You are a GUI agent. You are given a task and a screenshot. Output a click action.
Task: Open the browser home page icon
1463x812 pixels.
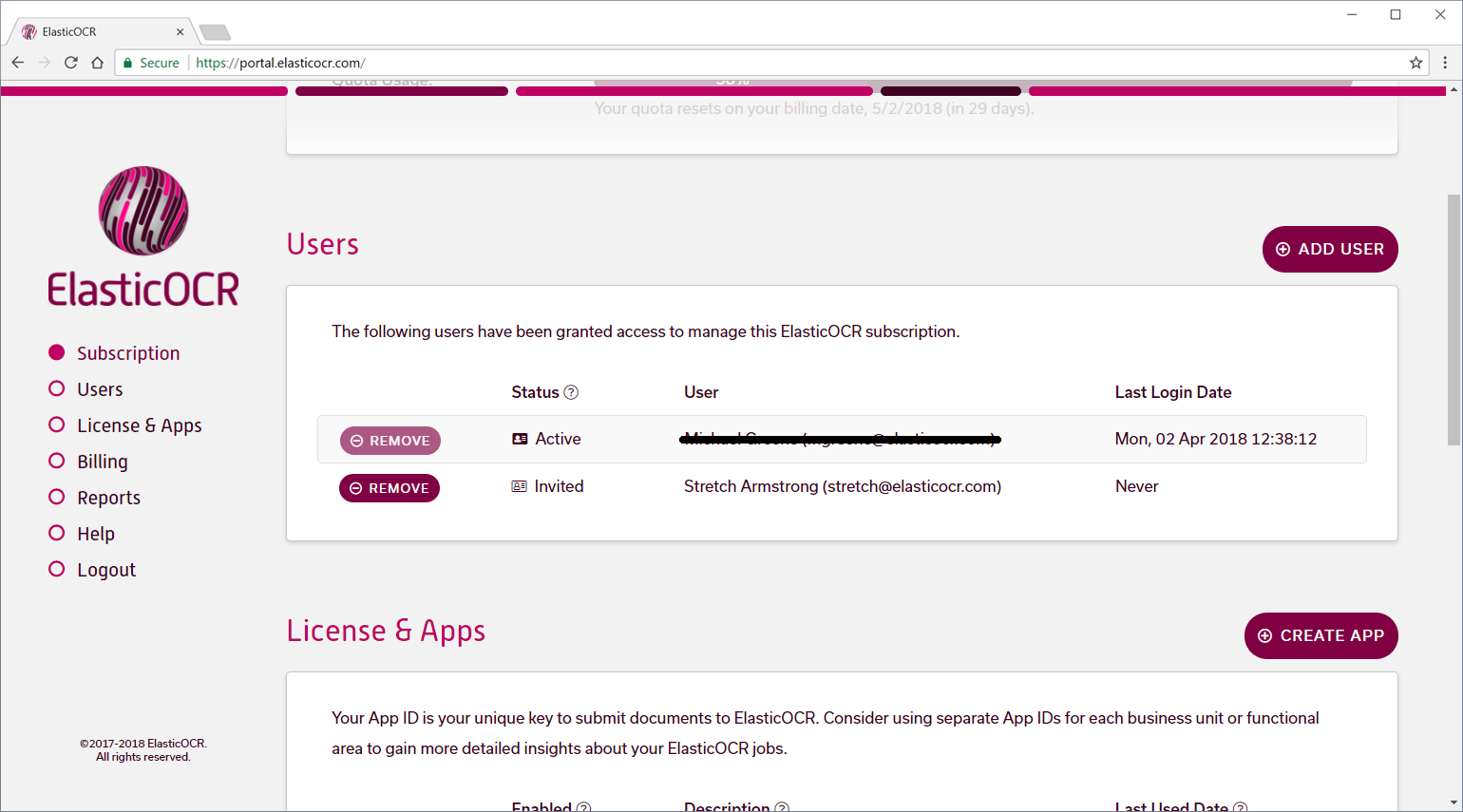click(x=97, y=63)
